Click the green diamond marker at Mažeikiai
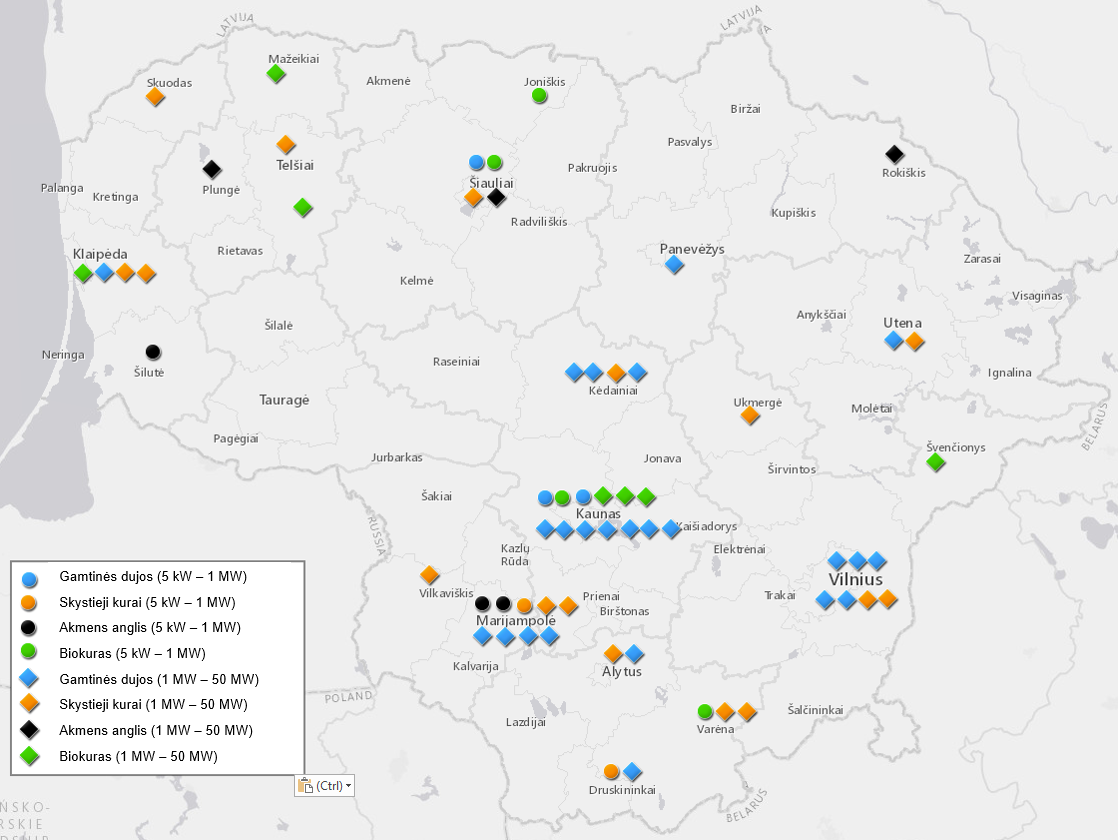 (x=277, y=74)
